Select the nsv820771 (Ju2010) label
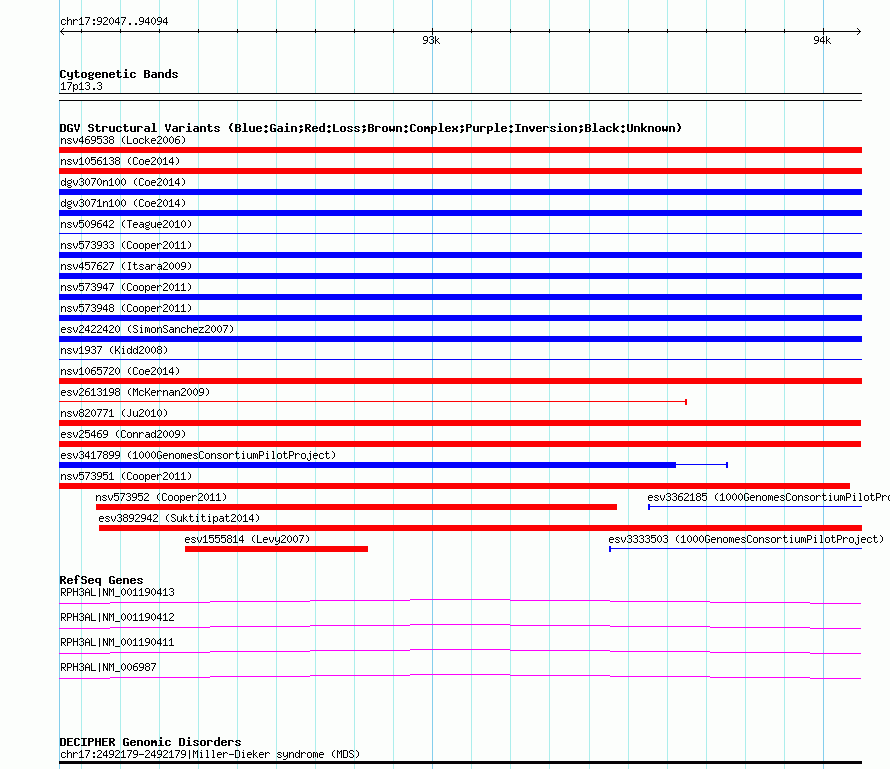 (114, 413)
